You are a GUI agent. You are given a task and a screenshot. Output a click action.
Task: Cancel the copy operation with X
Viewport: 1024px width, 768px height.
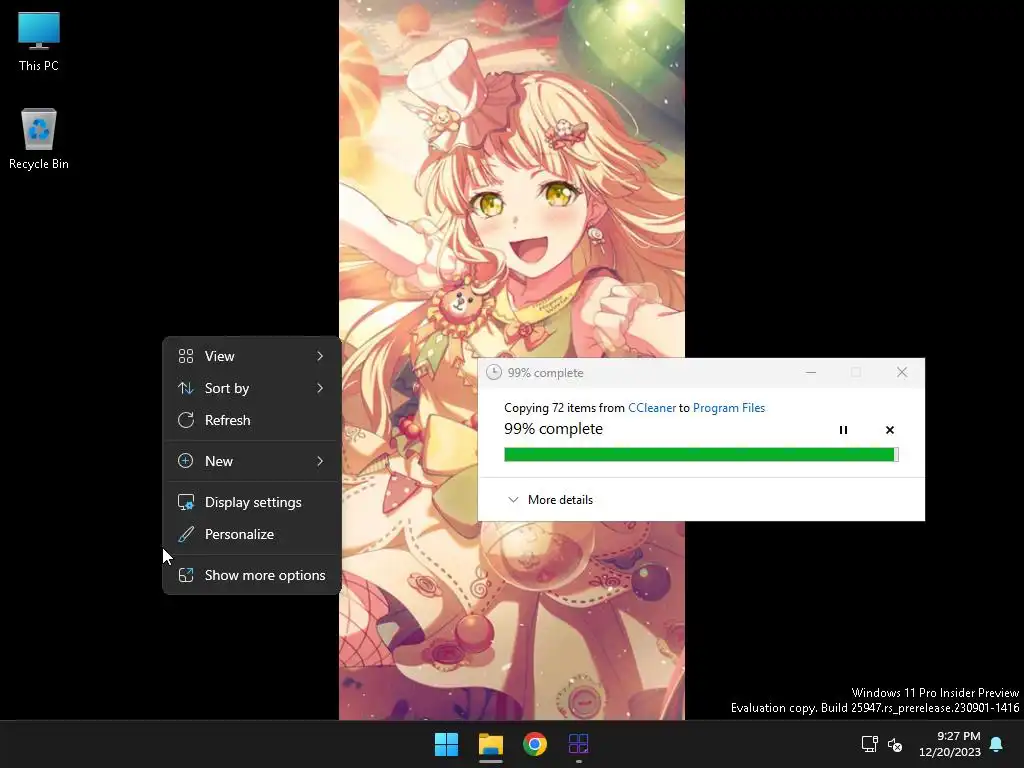pyautogui.click(x=889, y=430)
